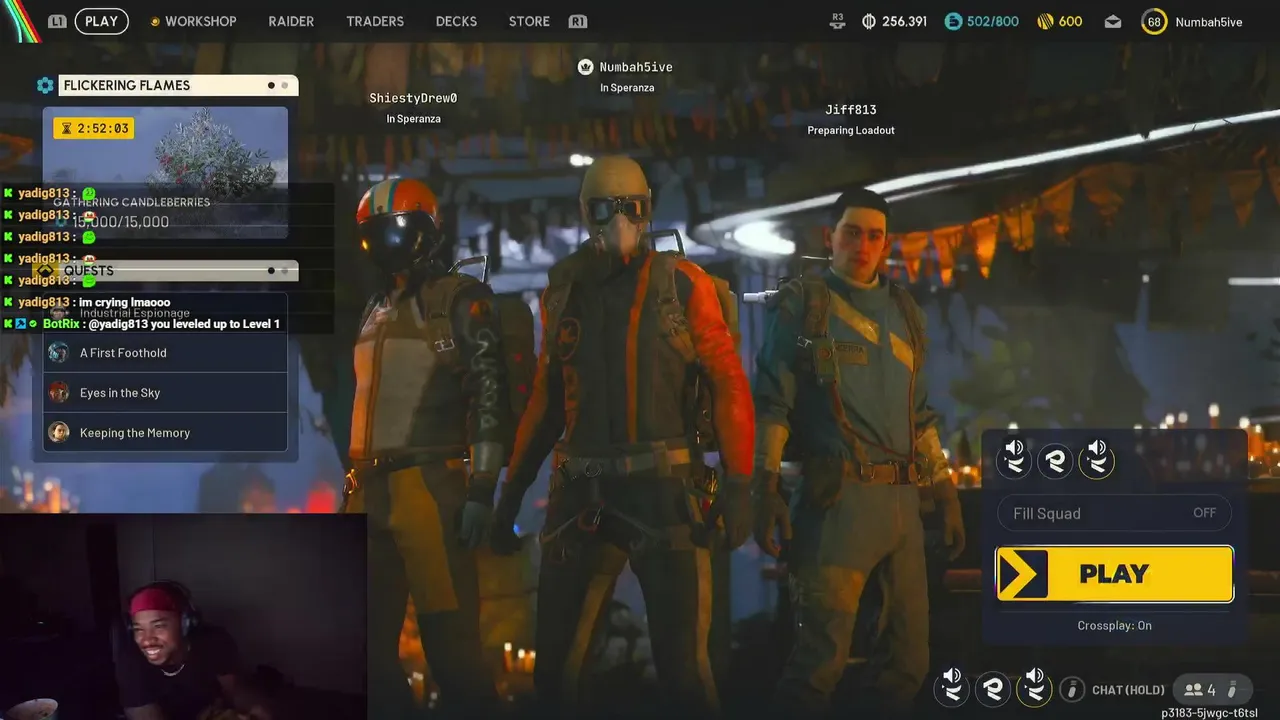Click the 256,391 coin balance

click(904, 21)
